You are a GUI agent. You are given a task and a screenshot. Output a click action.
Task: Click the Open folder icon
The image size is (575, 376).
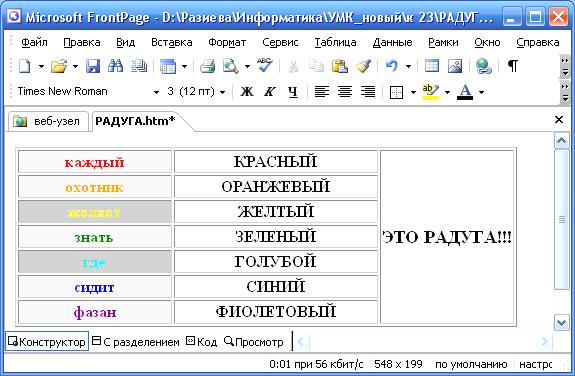[59, 66]
